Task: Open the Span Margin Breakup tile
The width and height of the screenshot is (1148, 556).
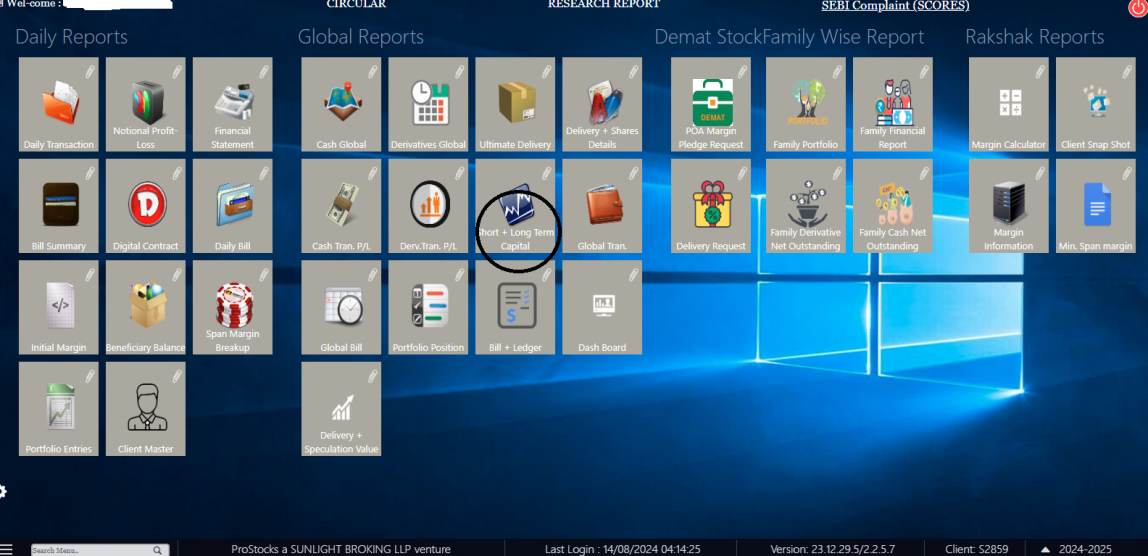Action: click(x=233, y=308)
